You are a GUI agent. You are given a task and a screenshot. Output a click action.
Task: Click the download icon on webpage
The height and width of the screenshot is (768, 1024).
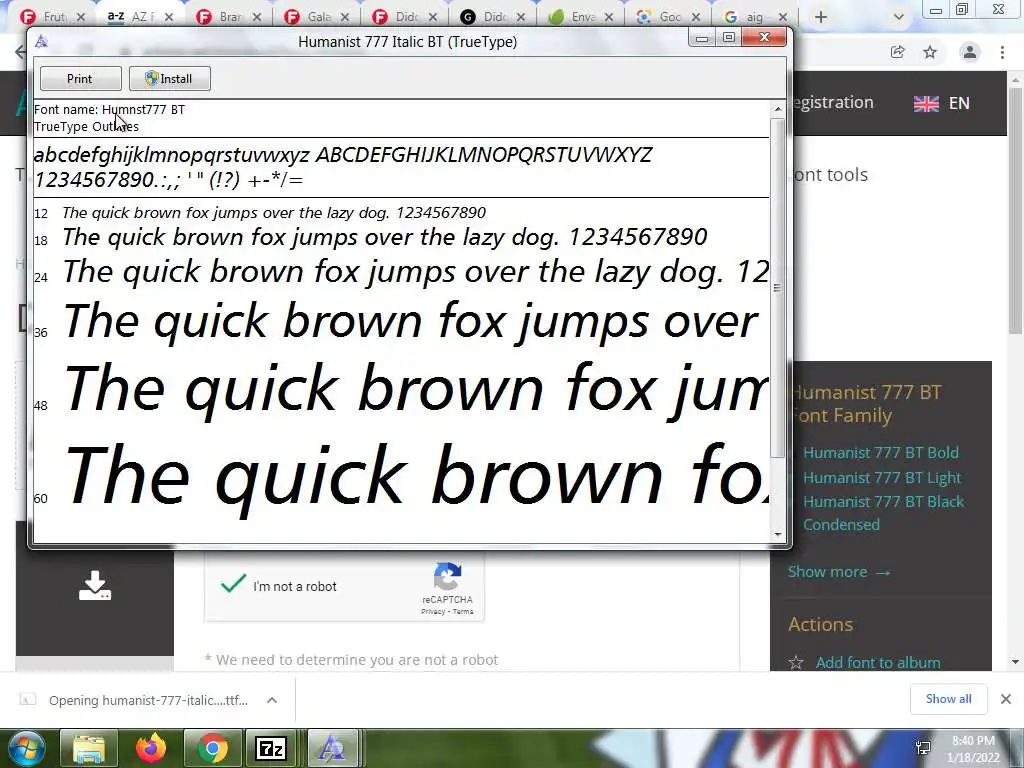click(x=95, y=586)
